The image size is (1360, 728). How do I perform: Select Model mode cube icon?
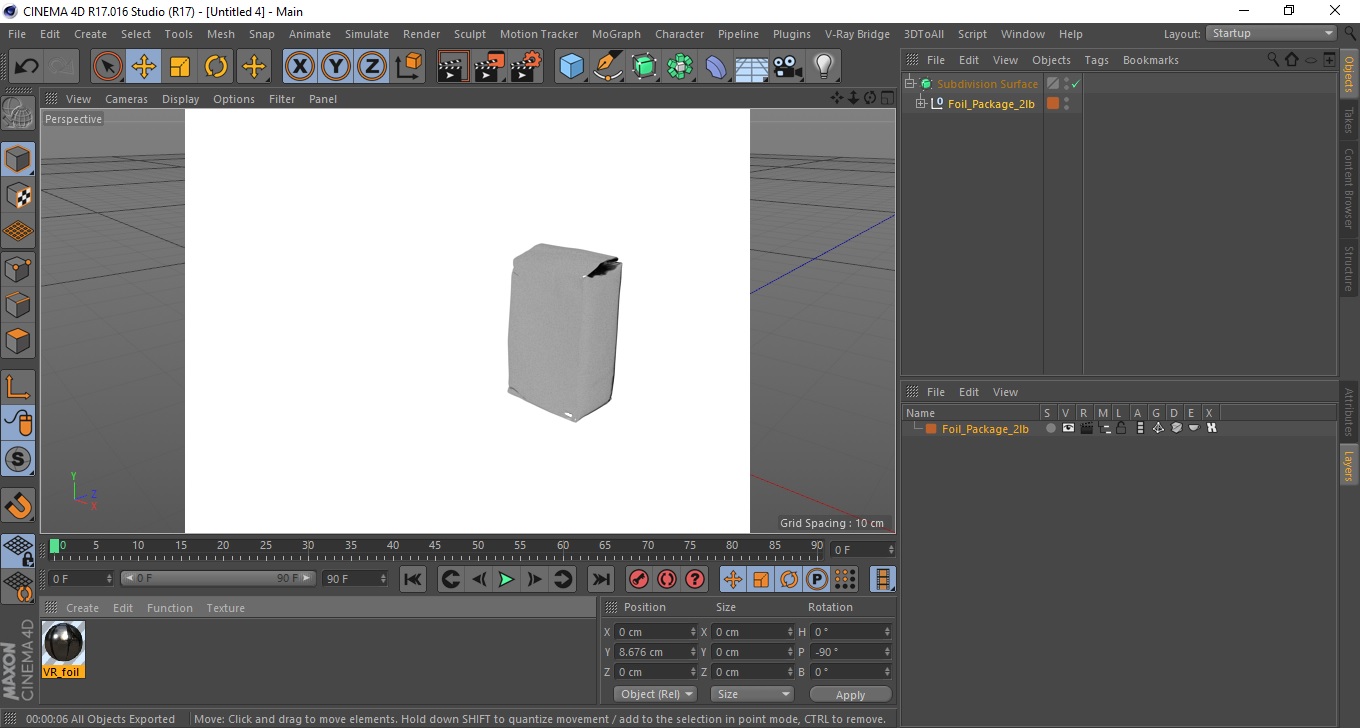pos(18,158)
